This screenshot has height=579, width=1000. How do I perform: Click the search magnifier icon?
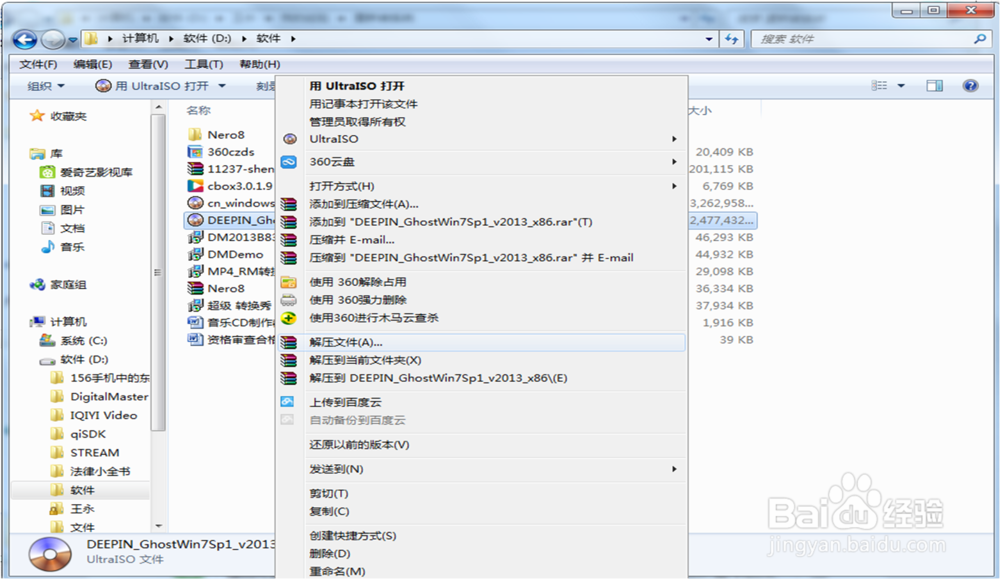click(x=981, y=40)
